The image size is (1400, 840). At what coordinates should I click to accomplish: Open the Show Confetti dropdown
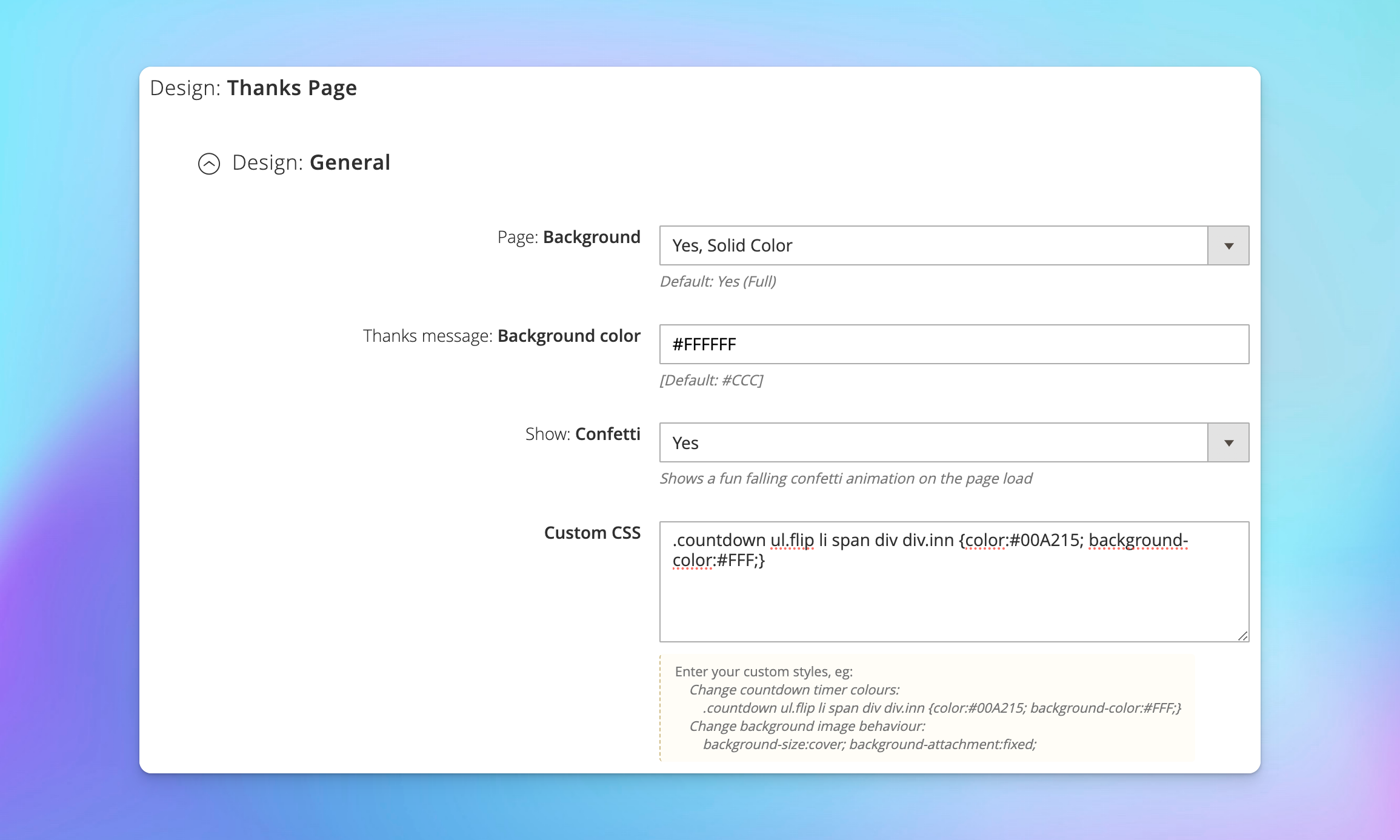[x=954, y=442]
